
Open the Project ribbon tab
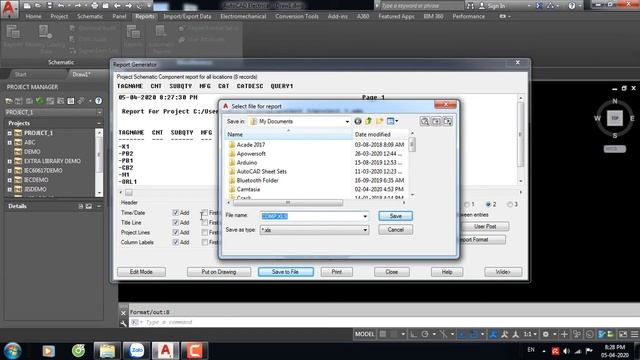tap(59, 16)
